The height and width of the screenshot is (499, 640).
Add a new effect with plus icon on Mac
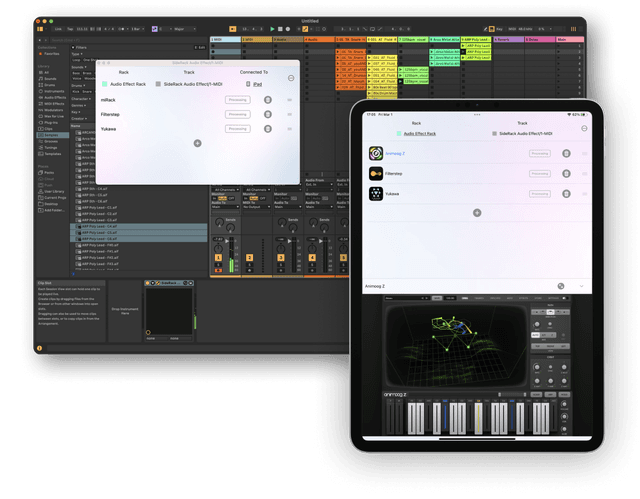197,144
